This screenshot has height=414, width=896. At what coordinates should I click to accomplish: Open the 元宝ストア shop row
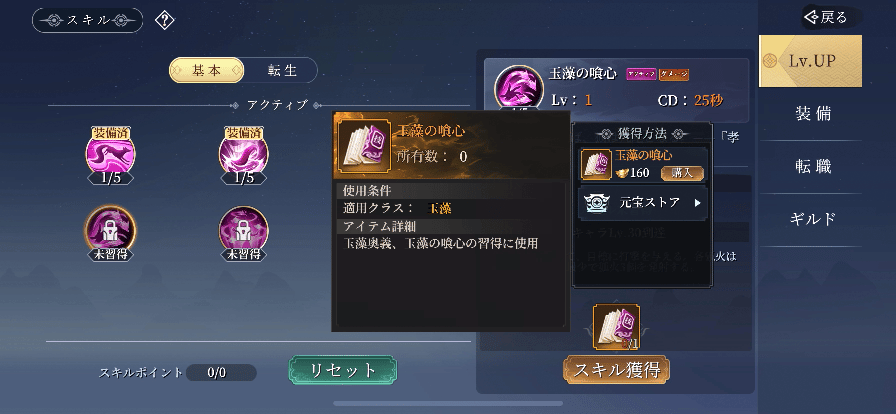click(x=643, y=202)
